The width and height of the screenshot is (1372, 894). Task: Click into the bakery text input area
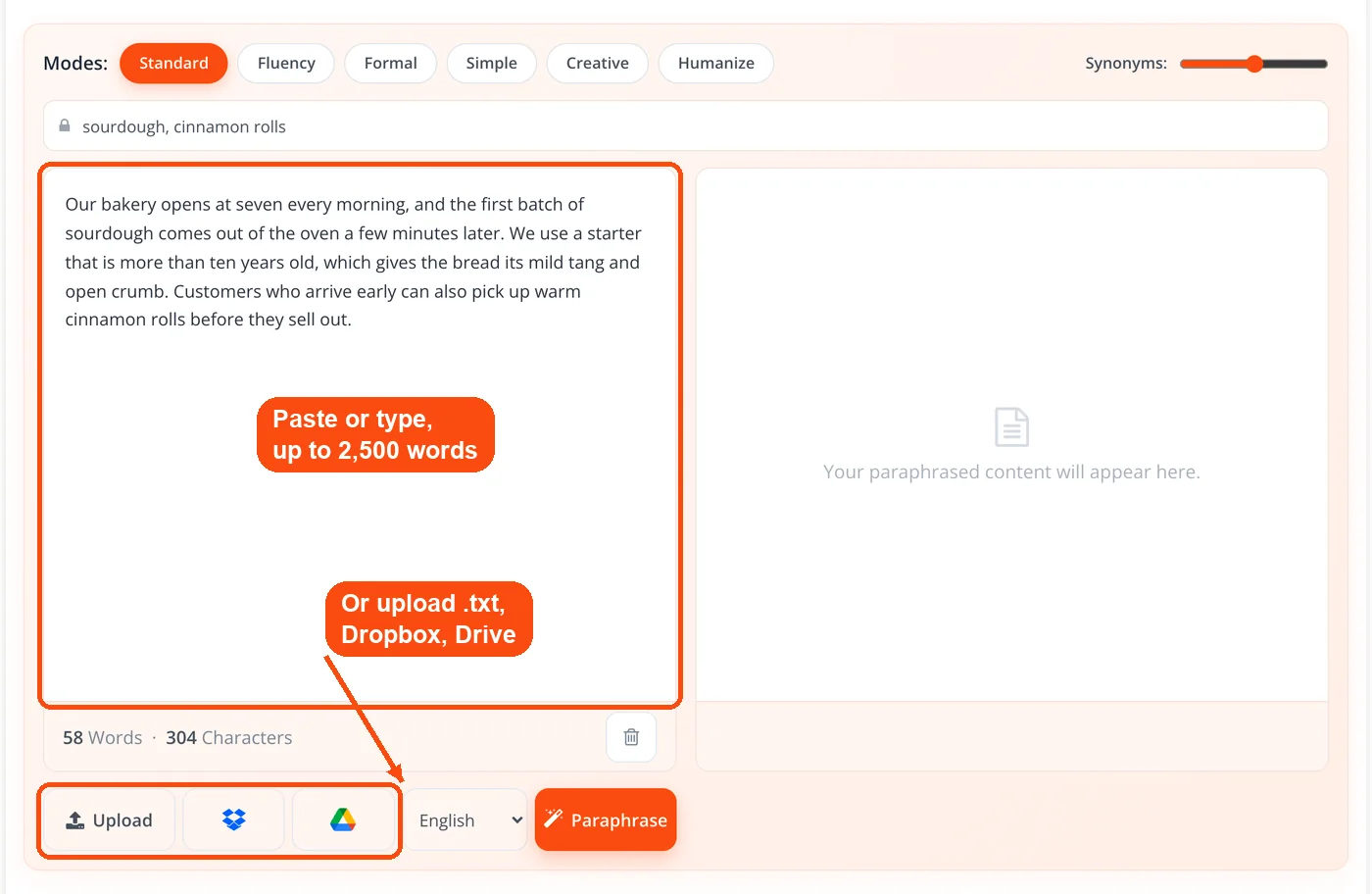point(360,435)
